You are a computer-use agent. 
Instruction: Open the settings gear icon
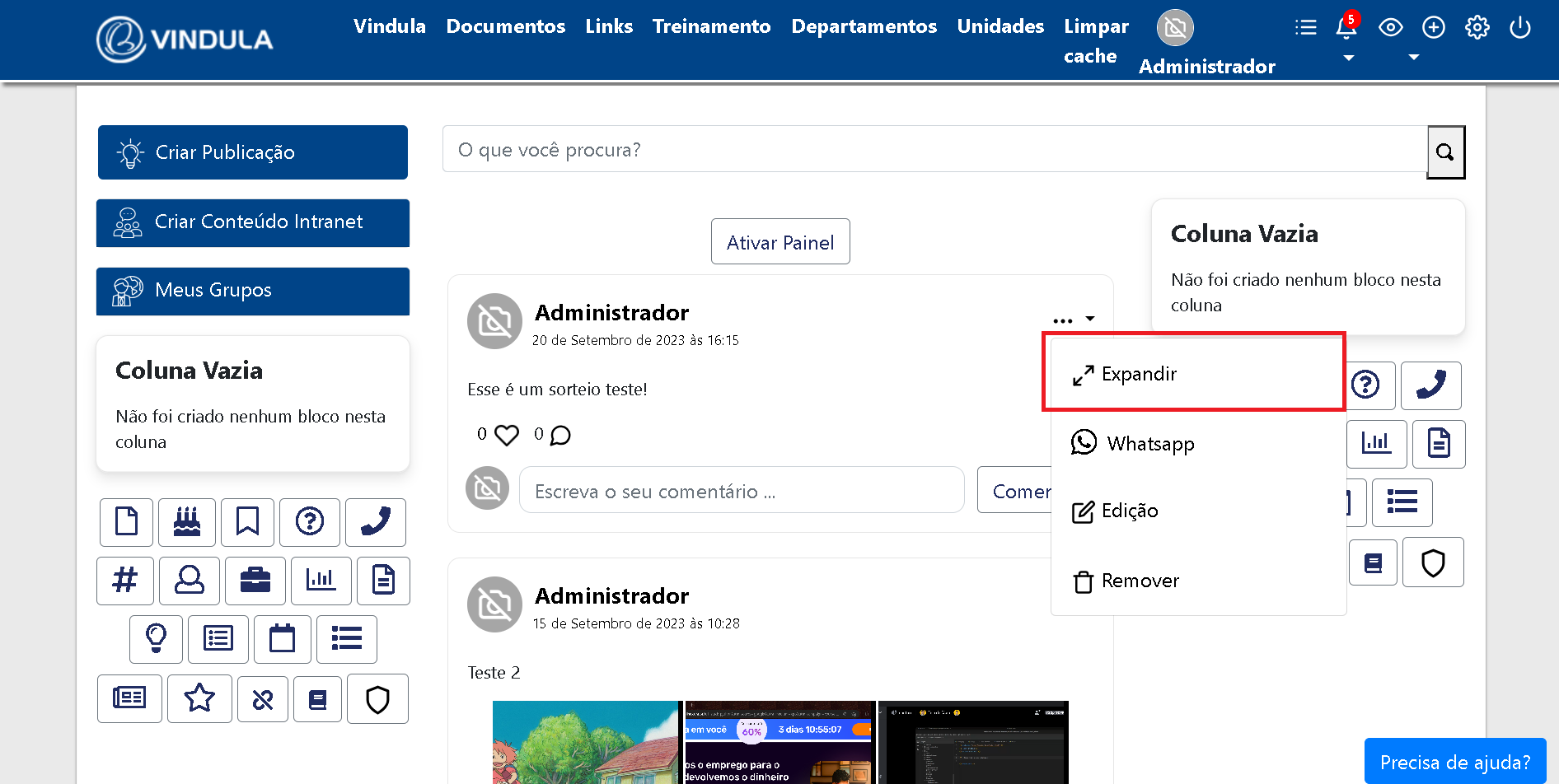[x=1477, y=28]
